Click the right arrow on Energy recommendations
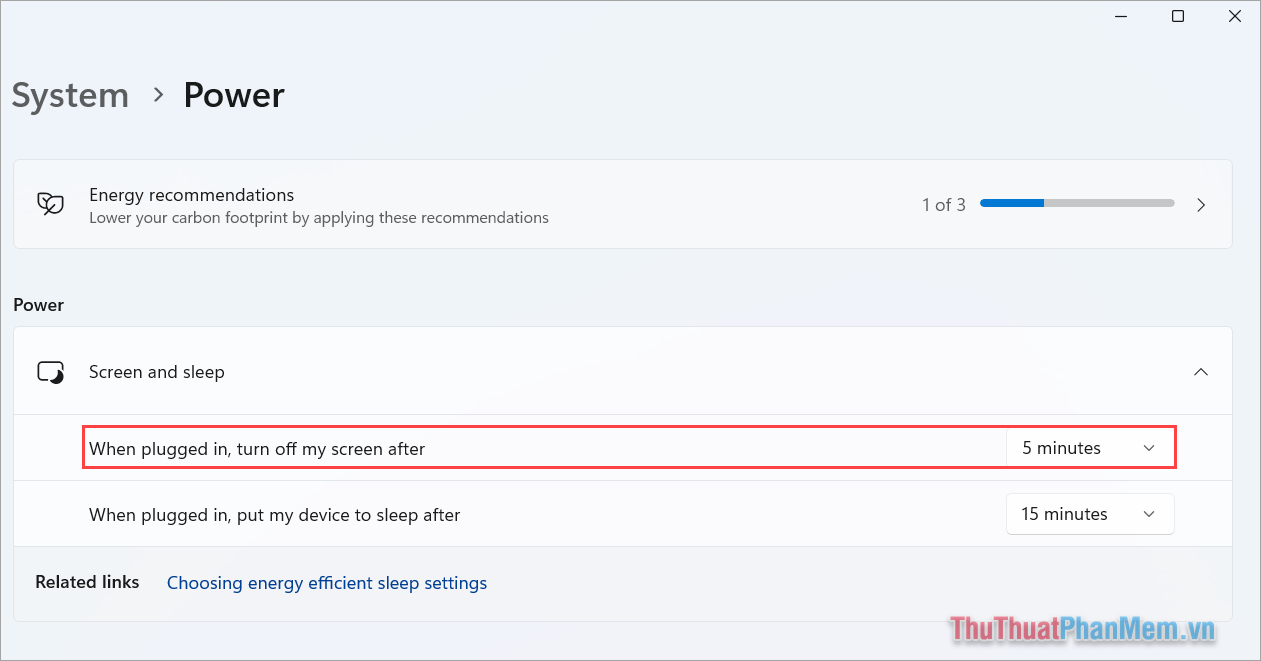This screenshot has height=661, width=1261. click(x=1200, y=204)
